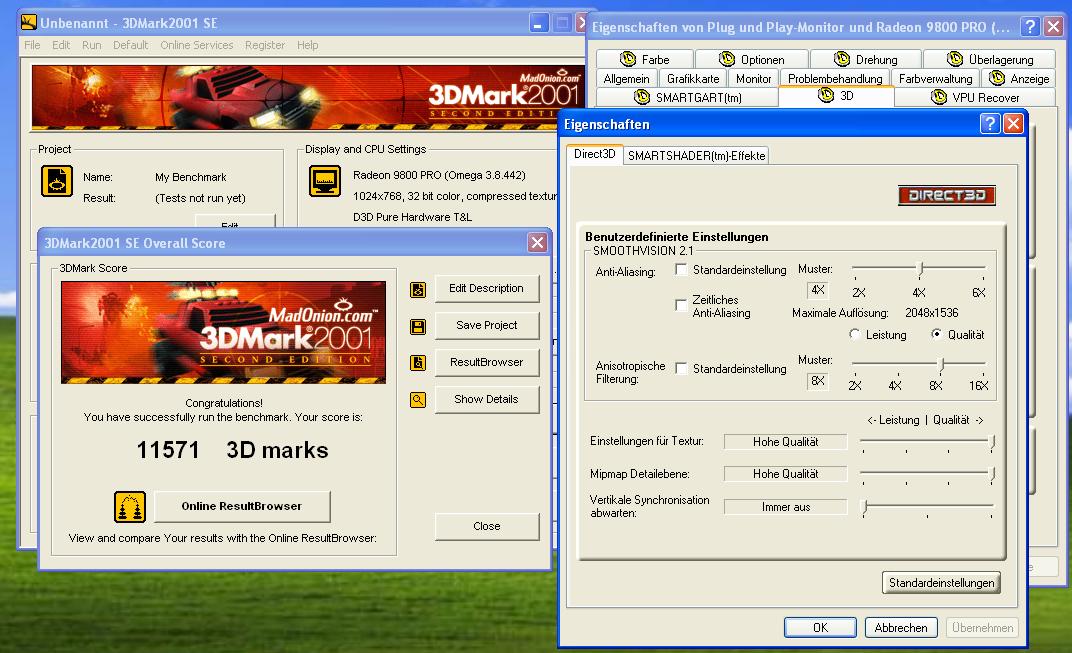1072x653 pixels.
Task: Click the Save Project floppy disk icon
Action: (418, 325)
